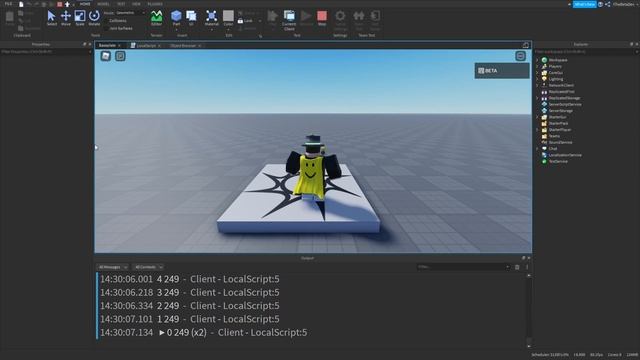Click the Explorer filter workspace field
The width and height of the screenshot is (640, 360).
point(586,52)
